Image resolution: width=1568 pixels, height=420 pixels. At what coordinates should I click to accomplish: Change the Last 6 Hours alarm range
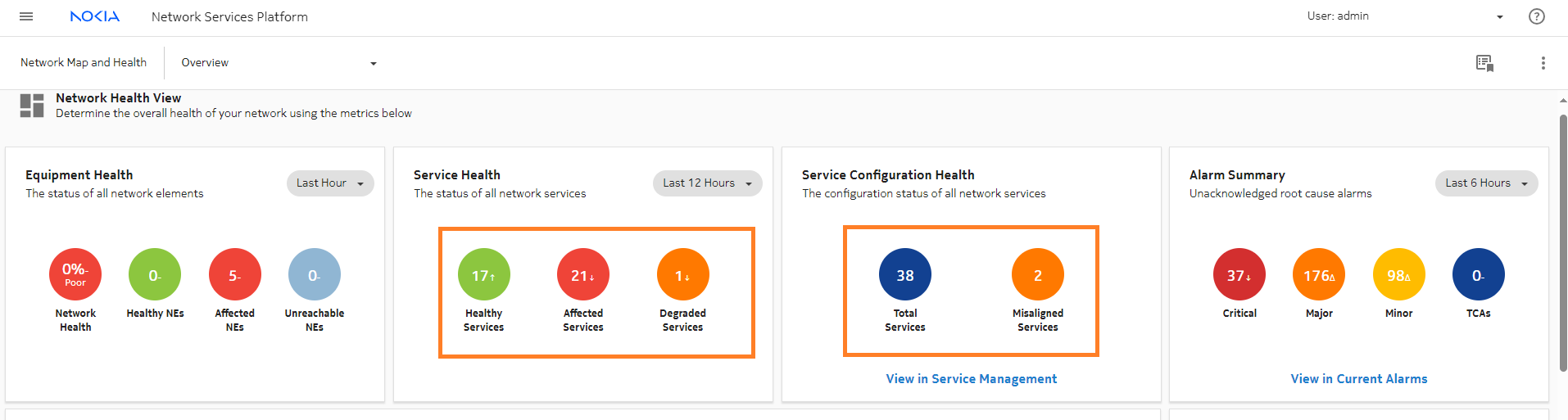coord(1486,183)
